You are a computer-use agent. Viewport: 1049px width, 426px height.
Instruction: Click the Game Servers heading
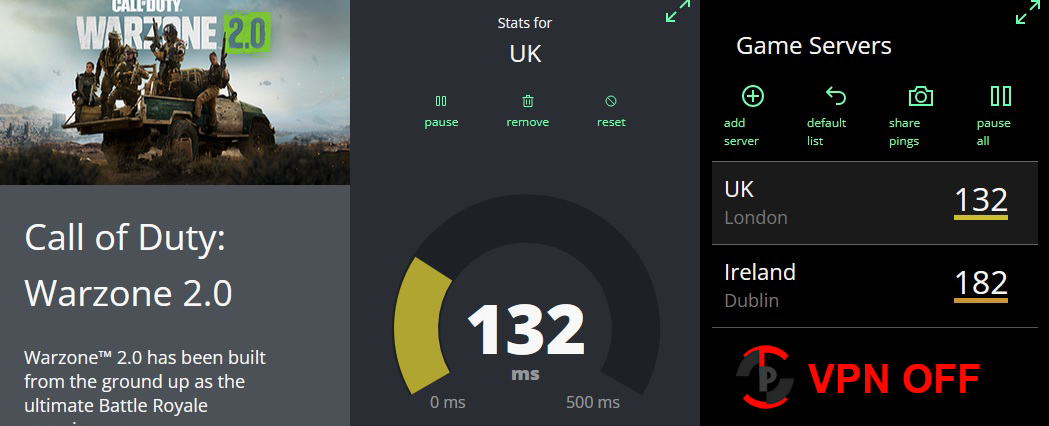tap(814, 46)
